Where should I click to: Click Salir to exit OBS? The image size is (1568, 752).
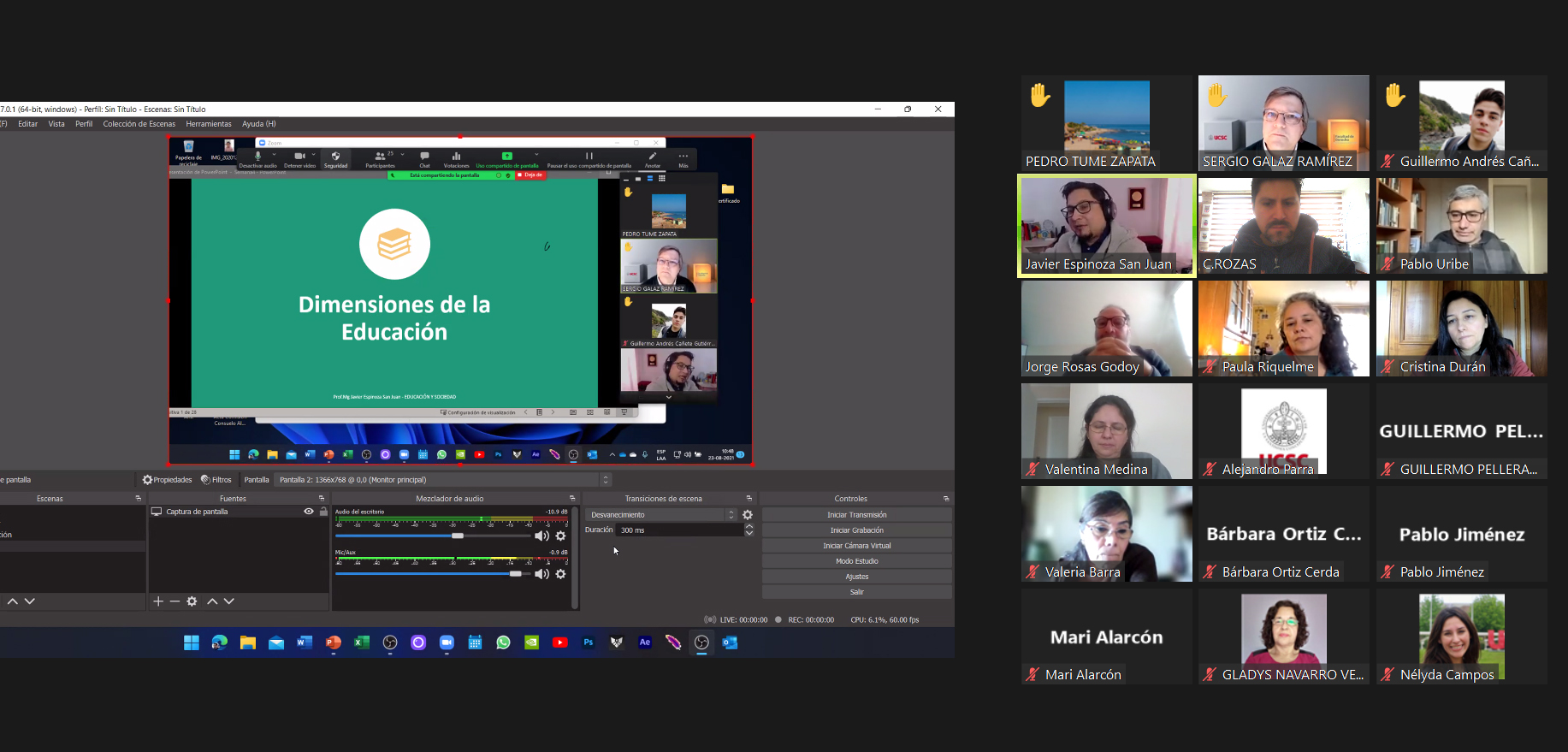[857, 592]
